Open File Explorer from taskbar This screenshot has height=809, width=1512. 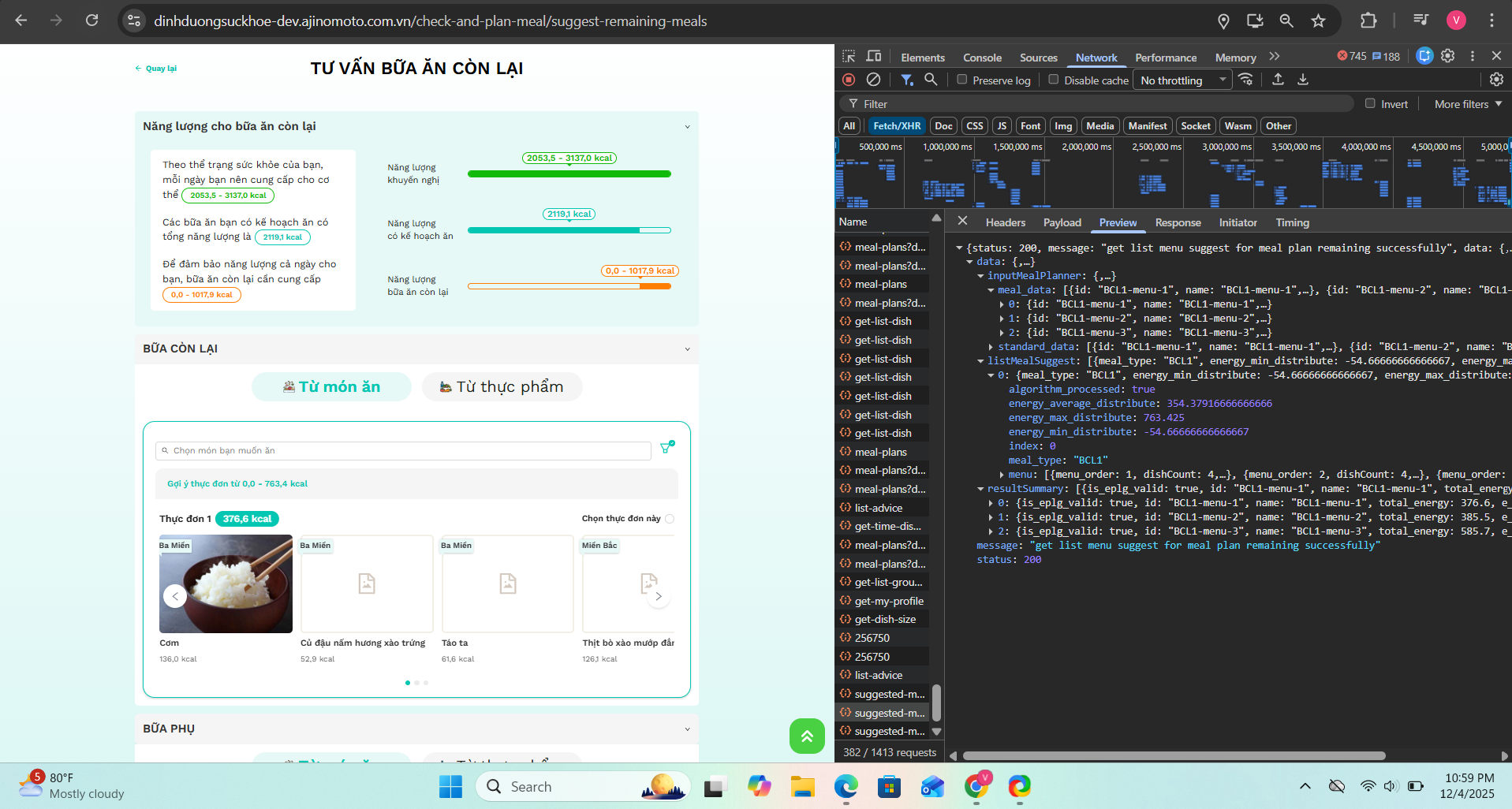[803, 786]
